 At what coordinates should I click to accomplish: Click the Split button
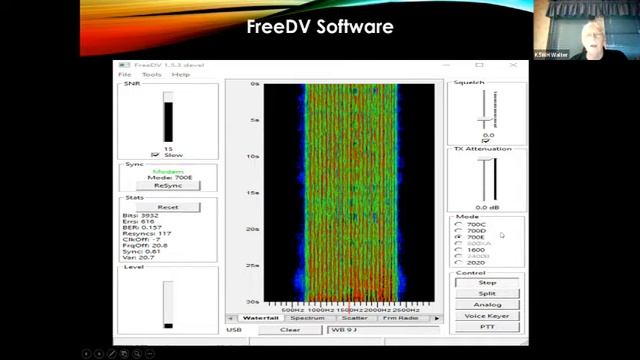coord(487,293)
